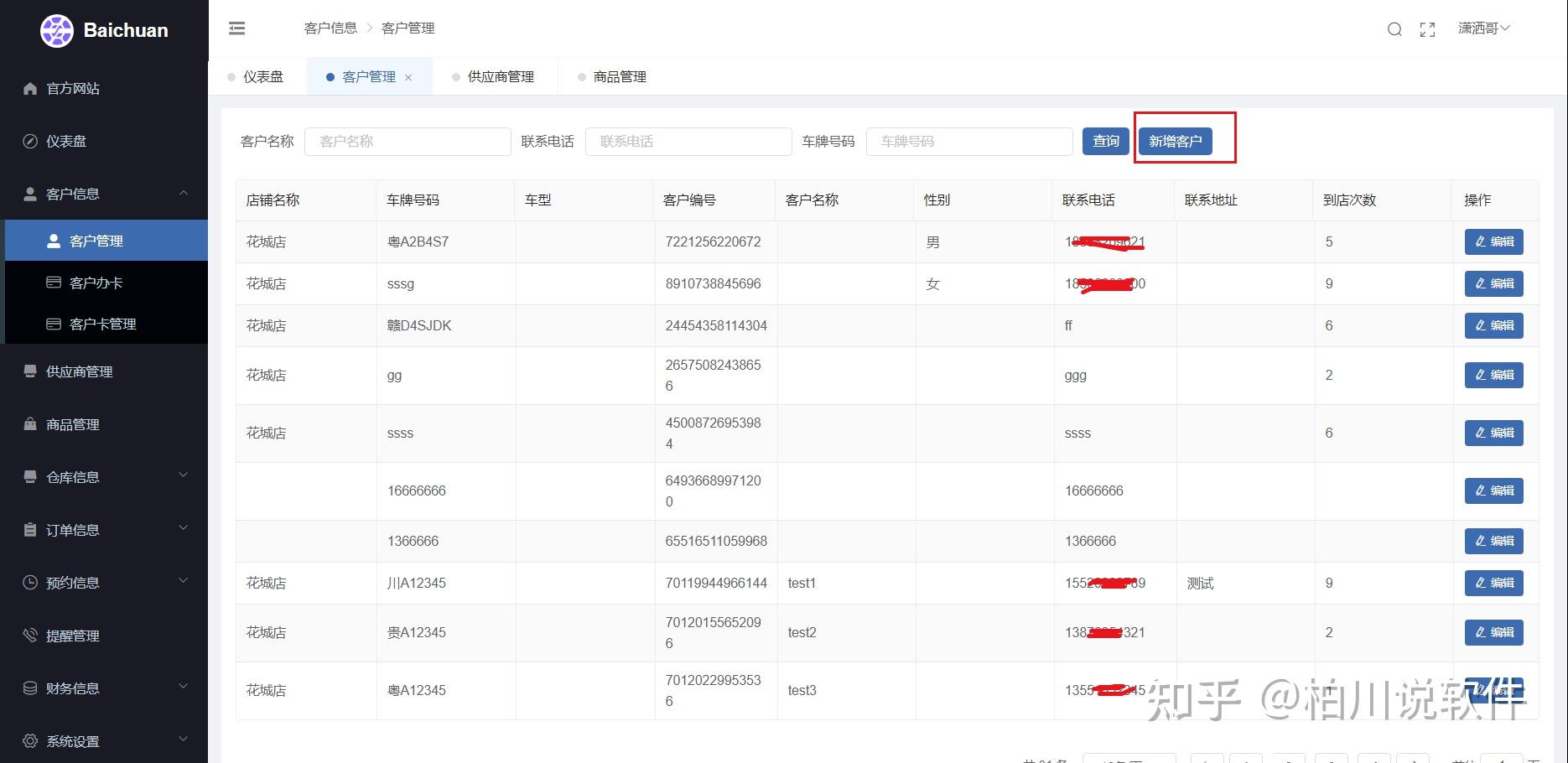Open 提醒管理 in the sidebar

(104, 636)
